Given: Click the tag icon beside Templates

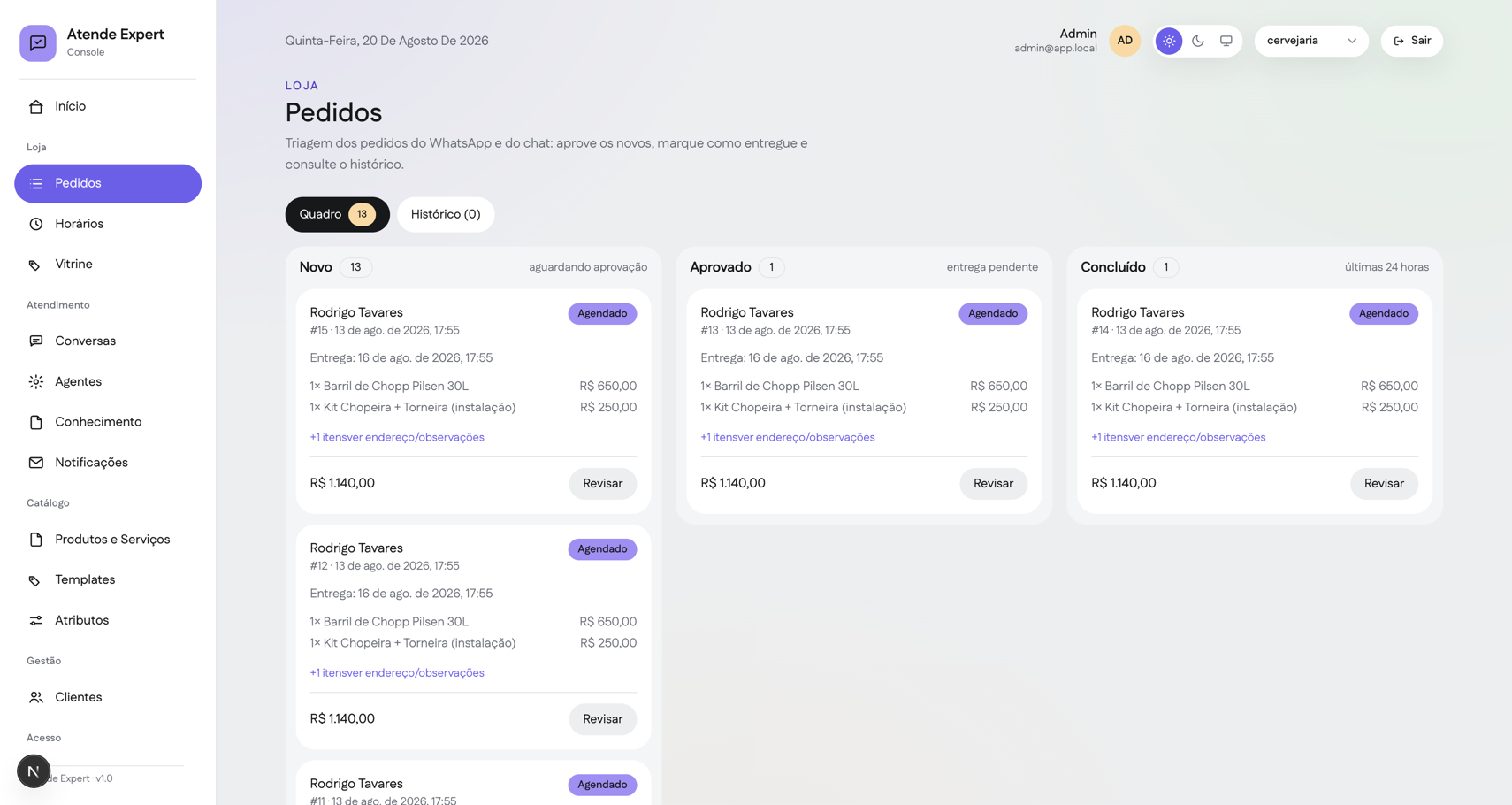Looking at the screenshot, I should [36, 580].
